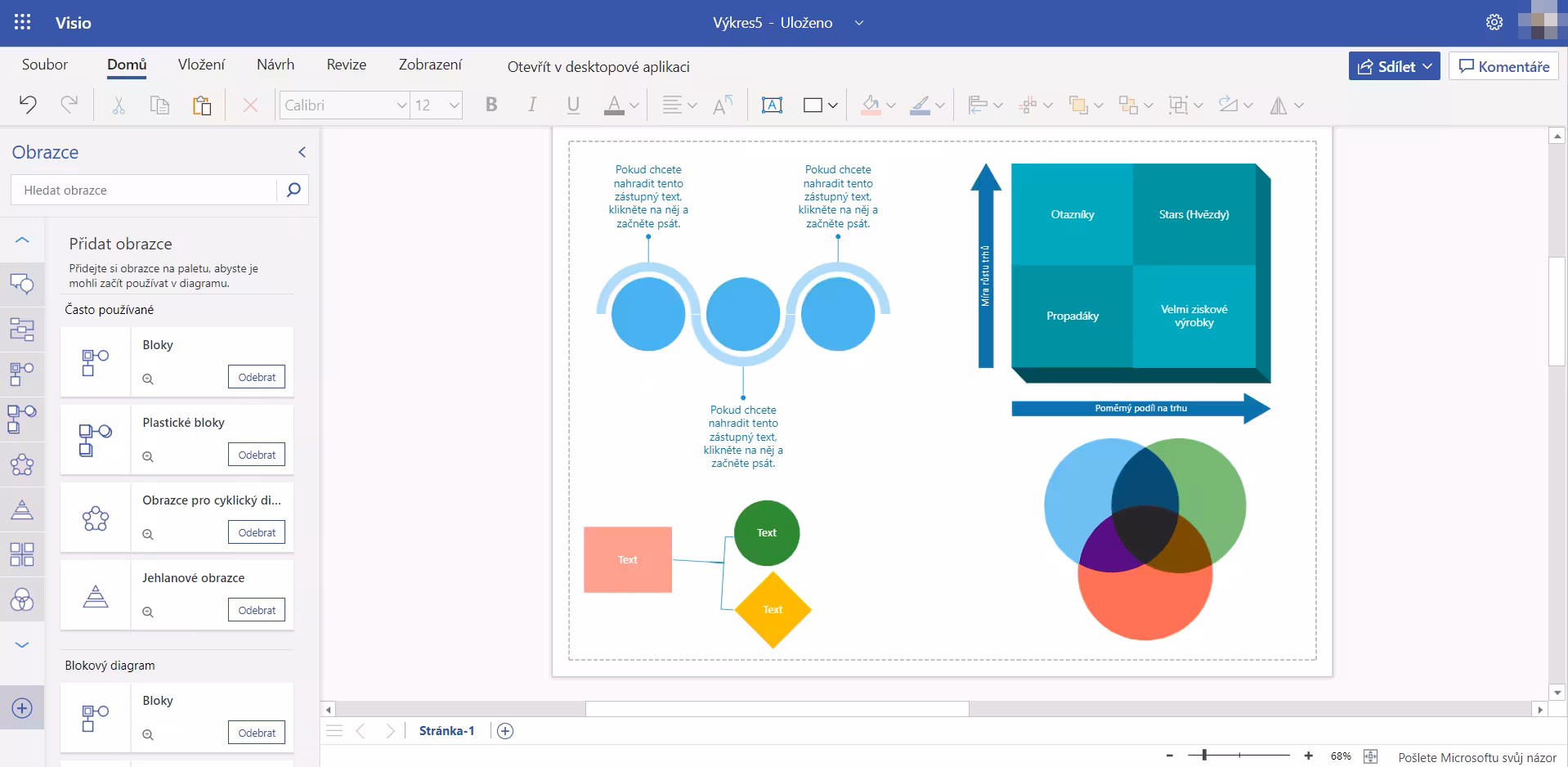Collapse the Obrazce panel chevron
The width and height of the screenshot is (1568, 767).
[x=302, y=152]
